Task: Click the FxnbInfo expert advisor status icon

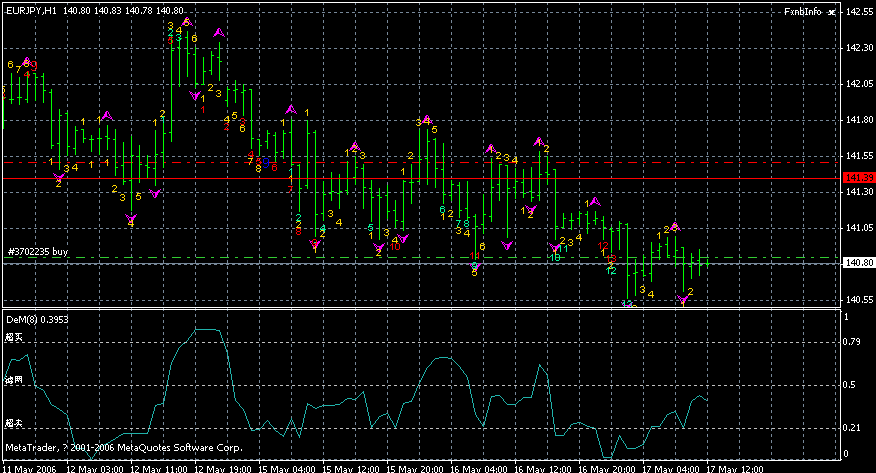Action: pos(832,11)
